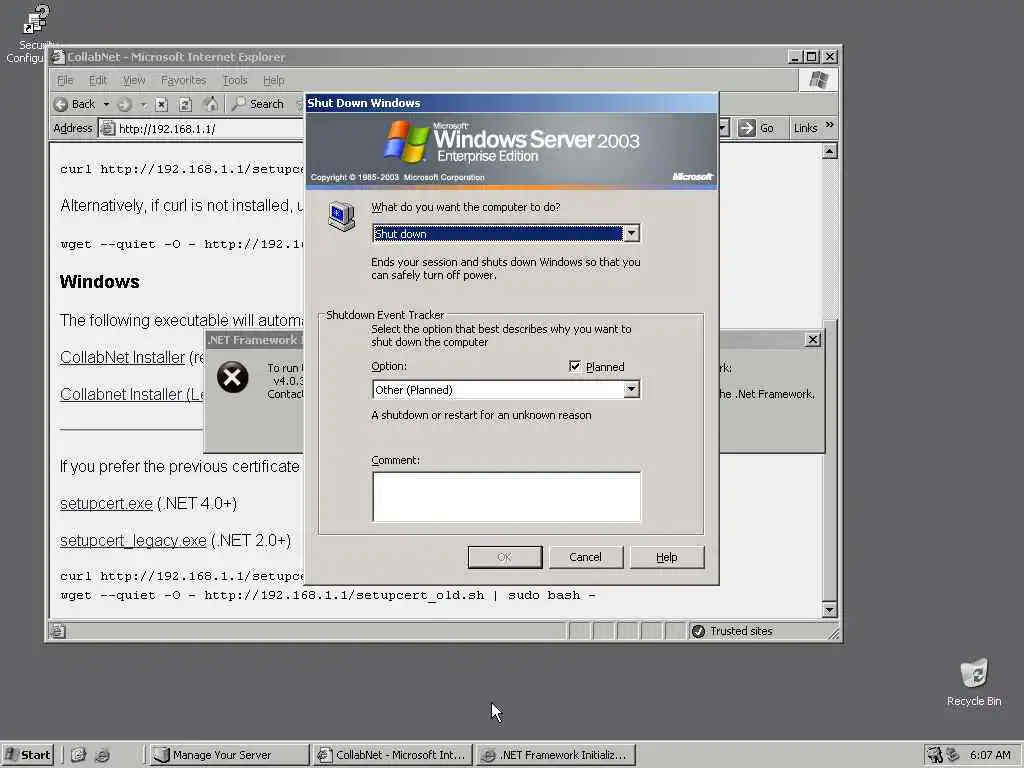Close the .NET Framework error dialog
1024x768 pixels.
[x=813, y=340]
